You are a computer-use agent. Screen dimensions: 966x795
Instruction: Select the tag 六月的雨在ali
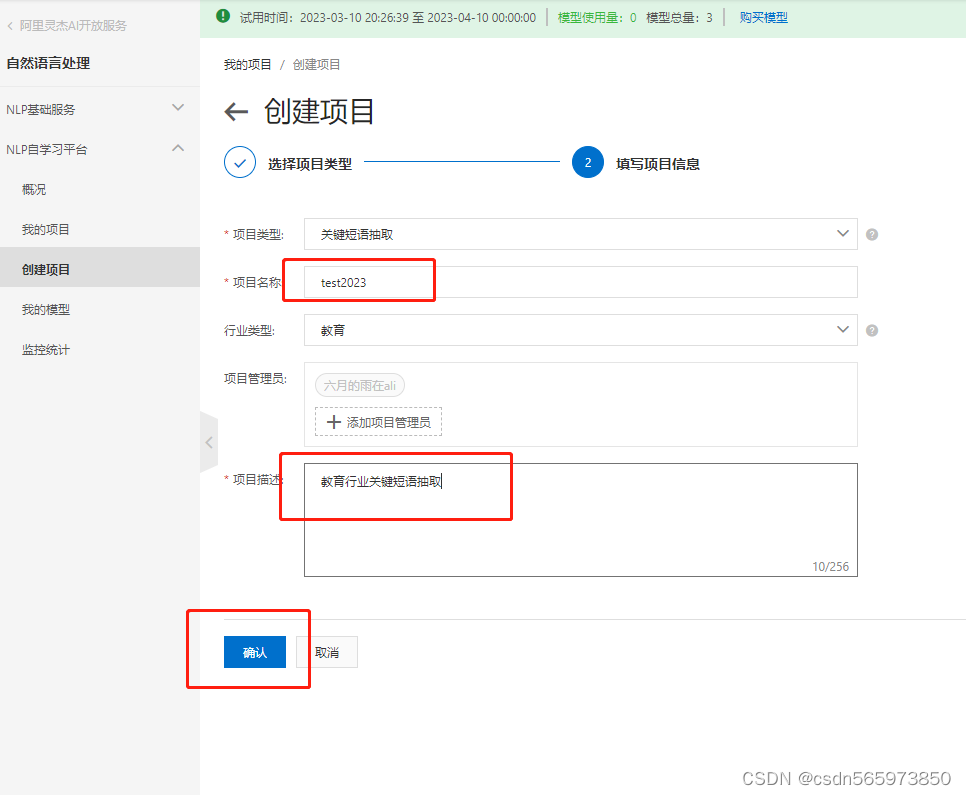358,384
